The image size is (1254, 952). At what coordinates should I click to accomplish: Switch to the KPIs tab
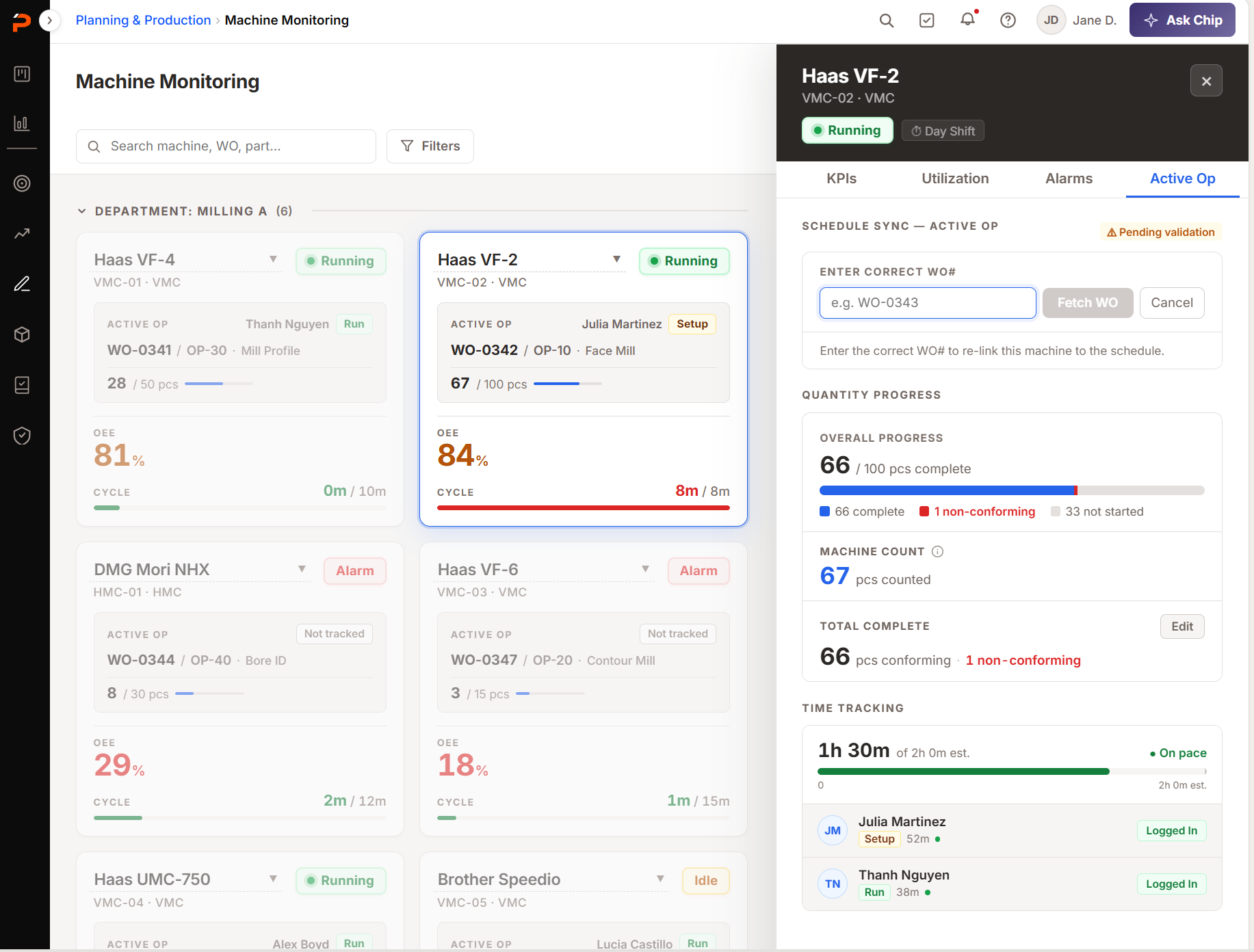[841, 178]
